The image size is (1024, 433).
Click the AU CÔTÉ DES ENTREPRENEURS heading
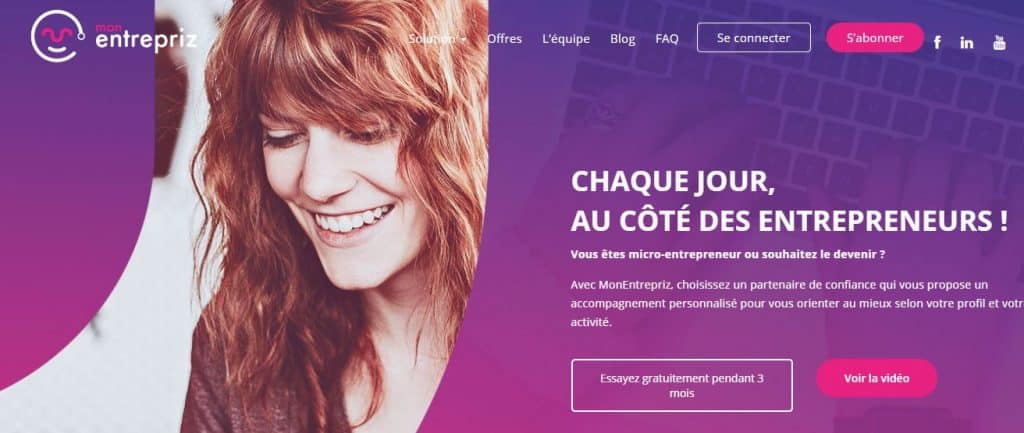point(790,222)
